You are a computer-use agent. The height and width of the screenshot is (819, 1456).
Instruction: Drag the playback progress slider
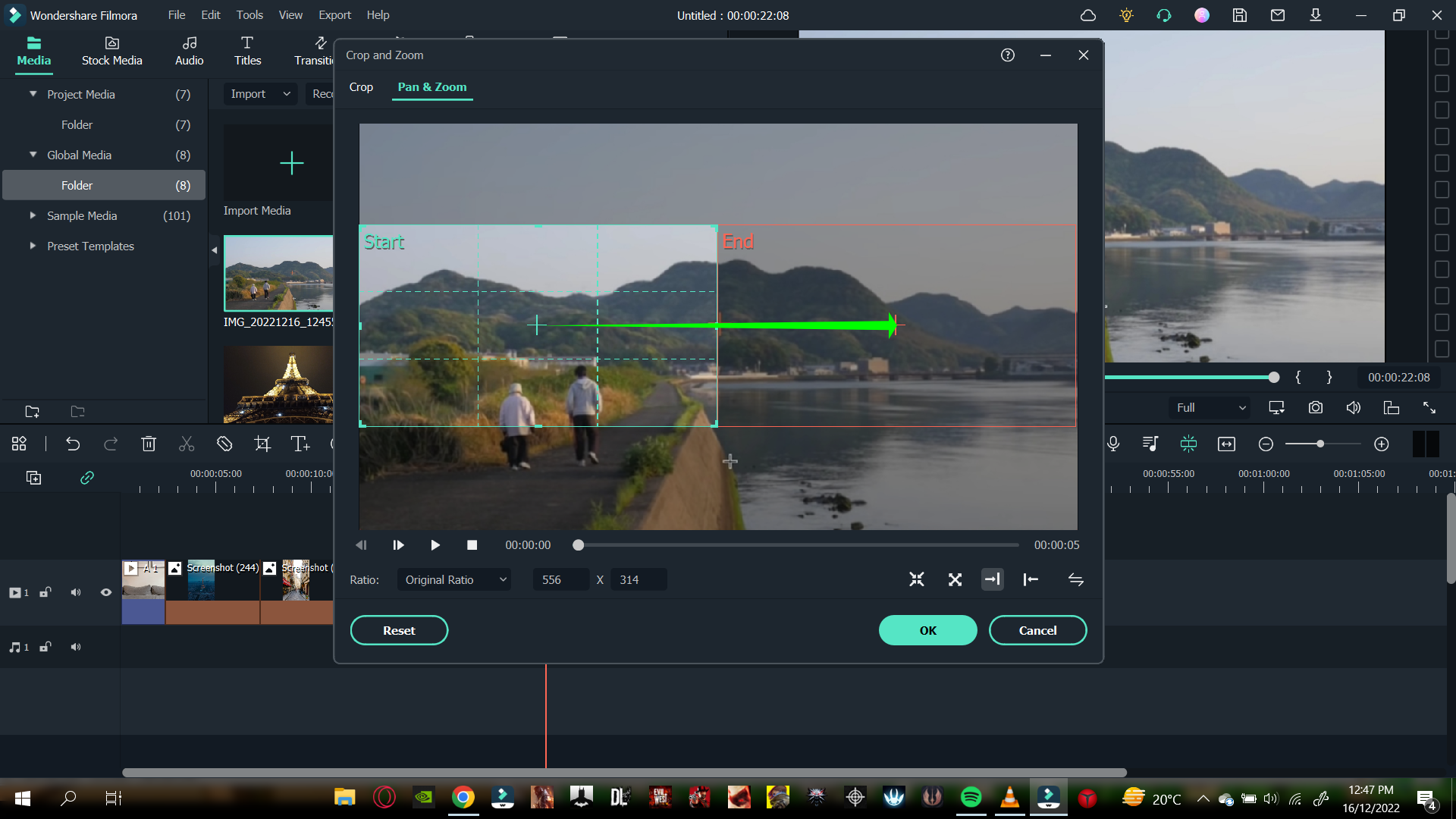578,544
